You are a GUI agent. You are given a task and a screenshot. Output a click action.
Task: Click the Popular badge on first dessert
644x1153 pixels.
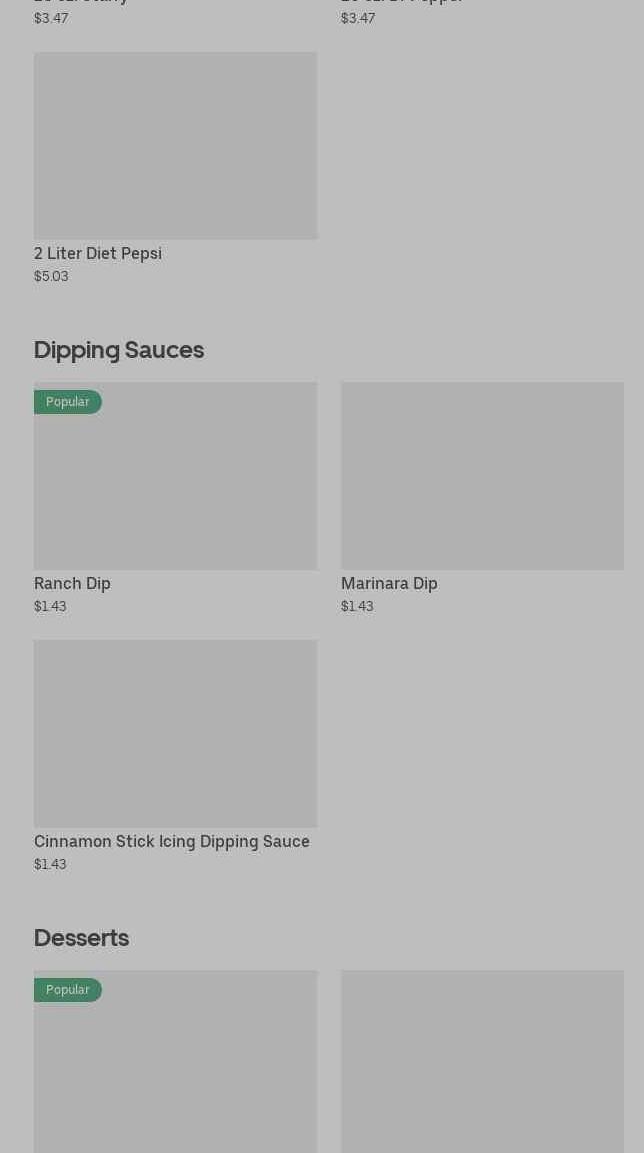click(x=68, y=989)
